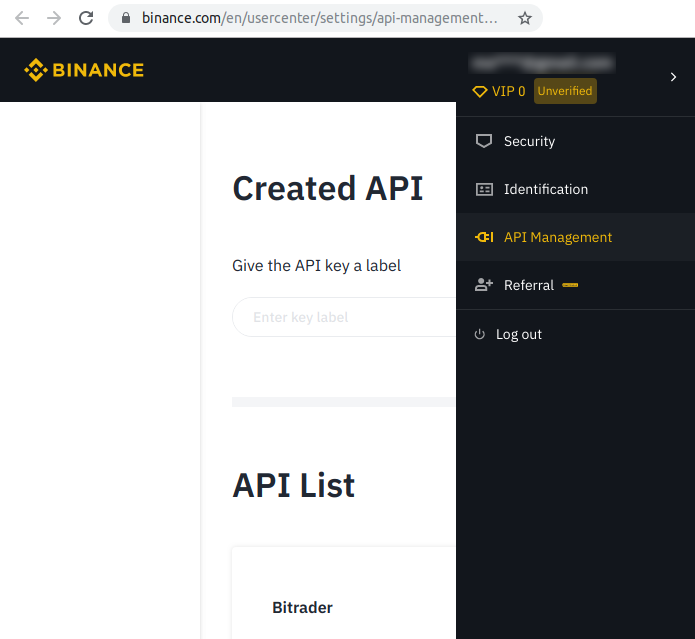The width and height of the screenshot is (695, 639).
Task: Click the VIP 0 level label
Action: click(508, 91)
